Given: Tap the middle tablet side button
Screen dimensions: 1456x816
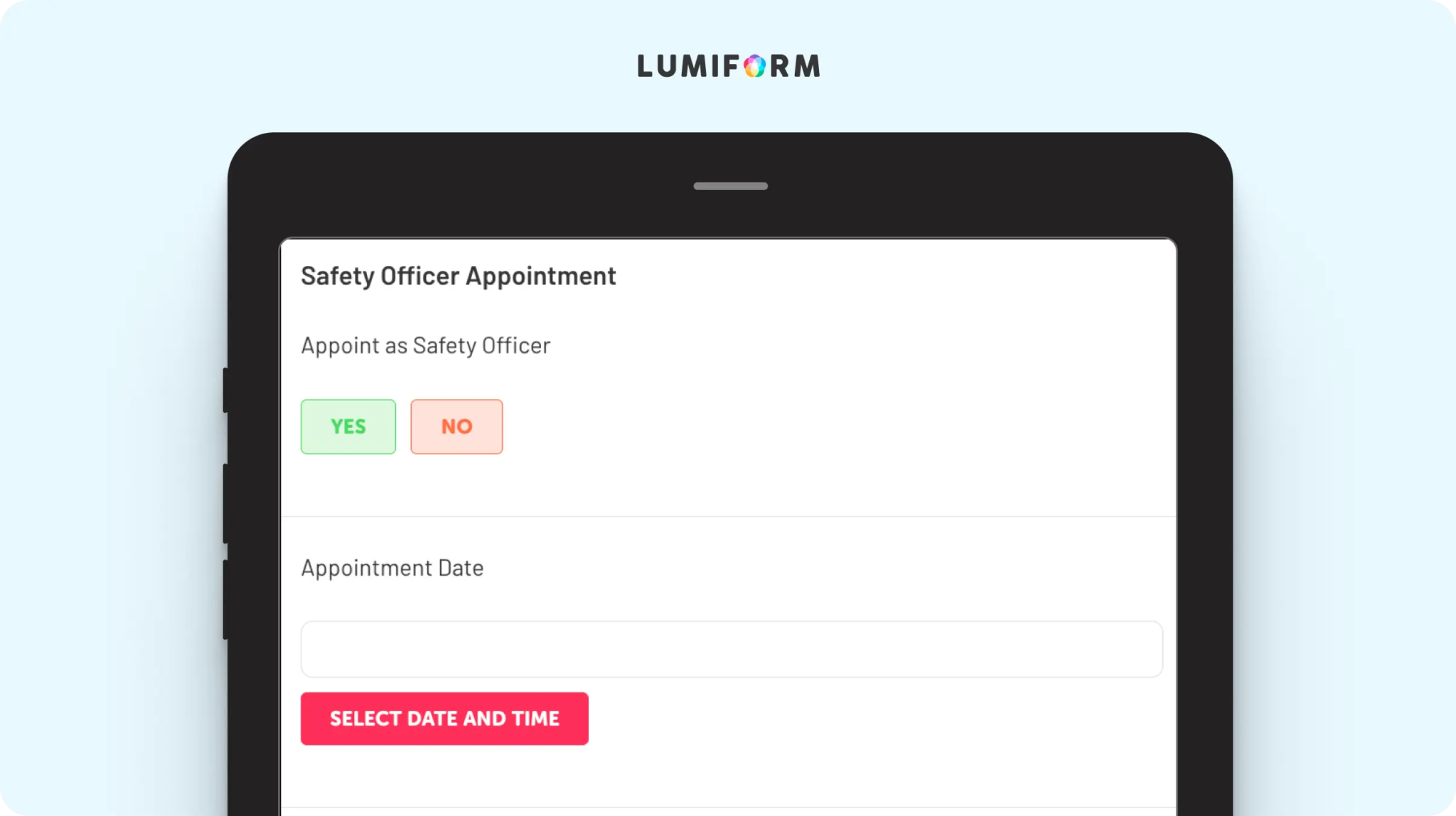Looking at the screenshot, I should [x=225, y=503].
